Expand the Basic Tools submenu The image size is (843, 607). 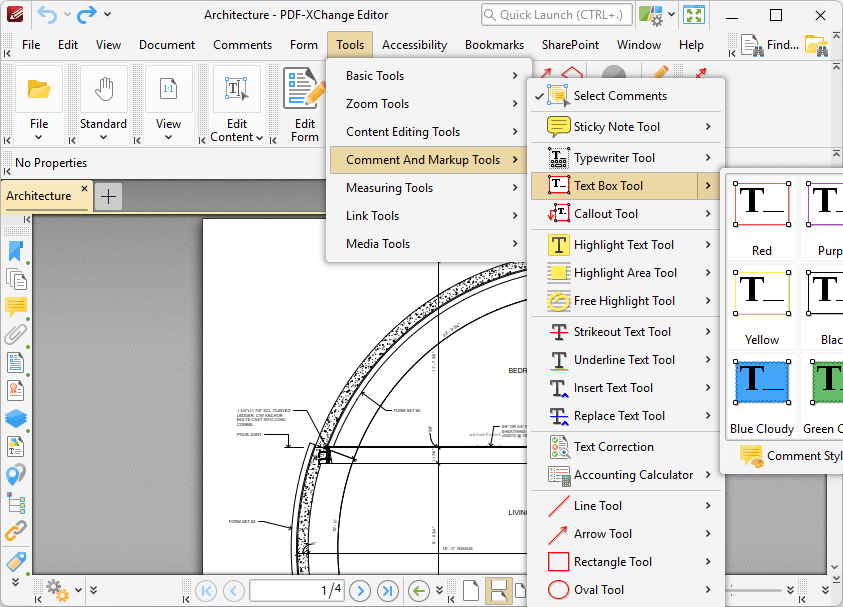(x=428, y=76)
